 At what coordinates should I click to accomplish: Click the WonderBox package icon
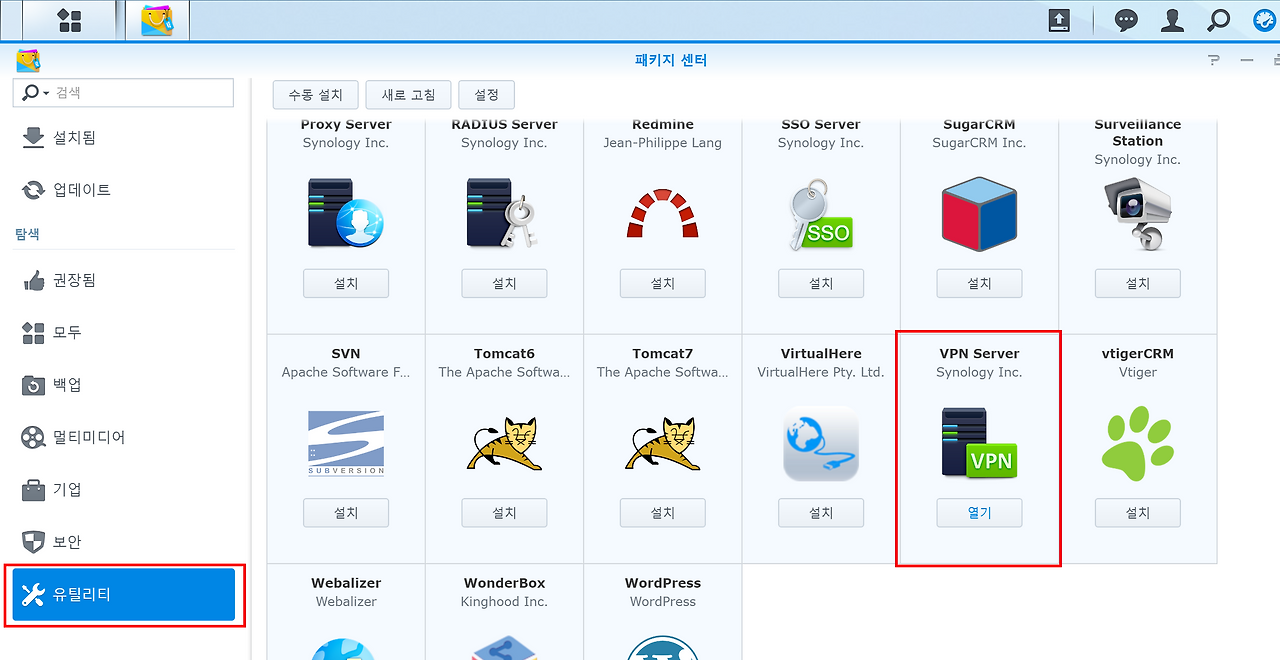point(503,647)
